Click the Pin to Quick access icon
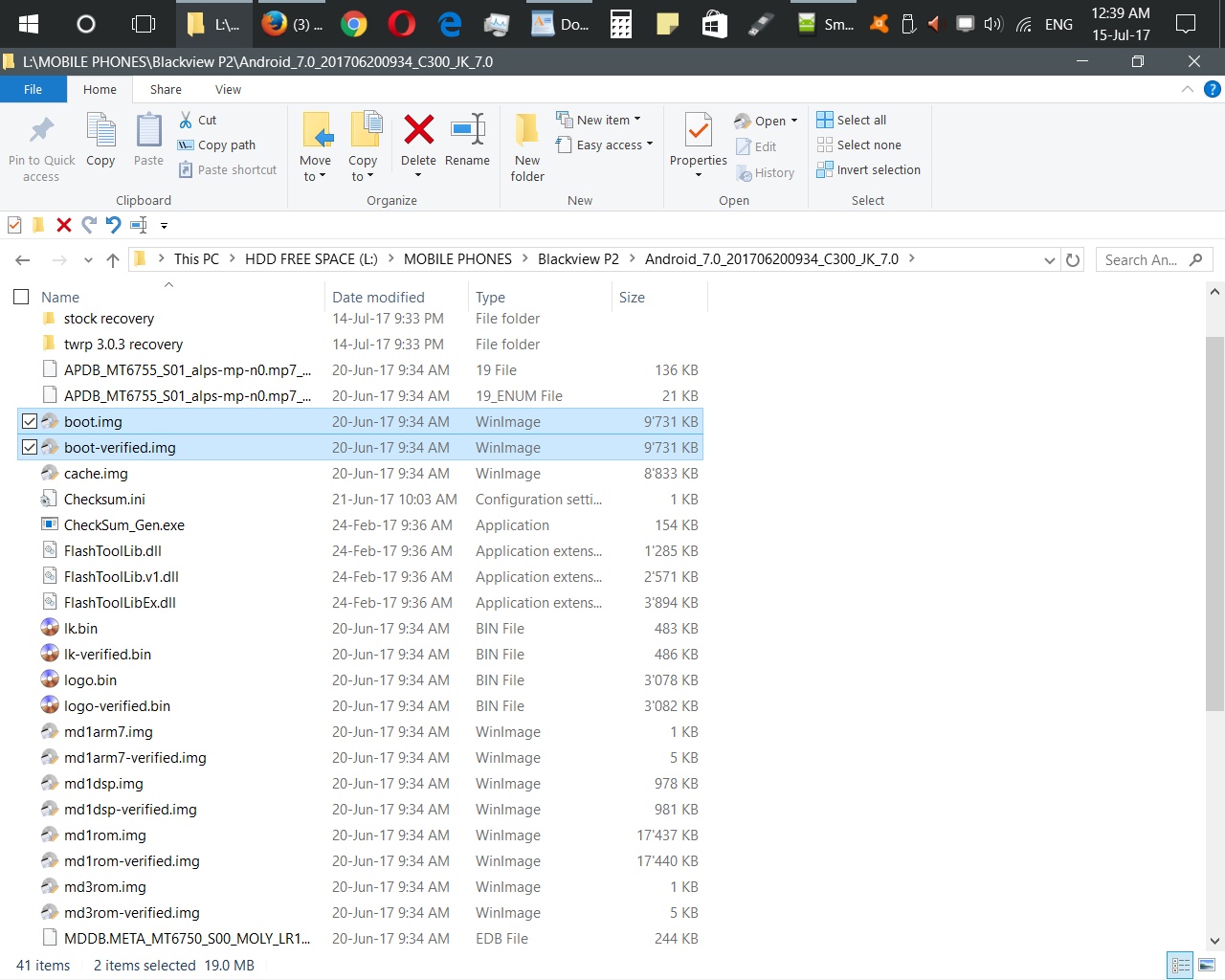This screenshot has height=980, width=1225. tap(41, 130)
